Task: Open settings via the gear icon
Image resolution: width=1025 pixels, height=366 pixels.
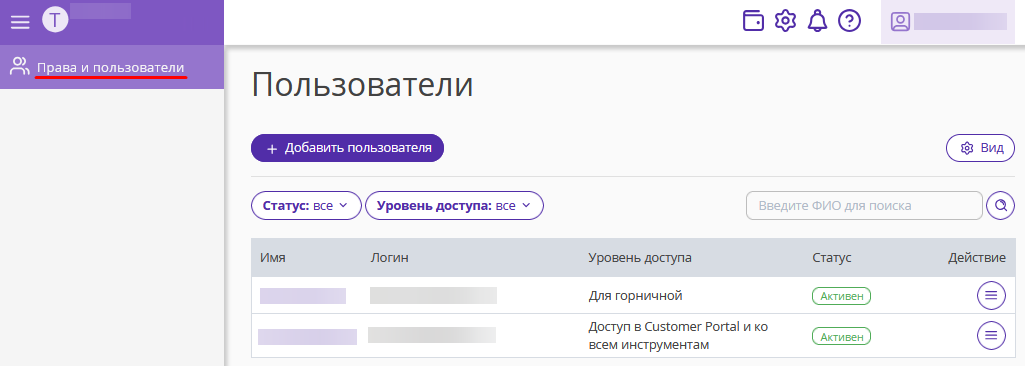Action: pos(785,21)
